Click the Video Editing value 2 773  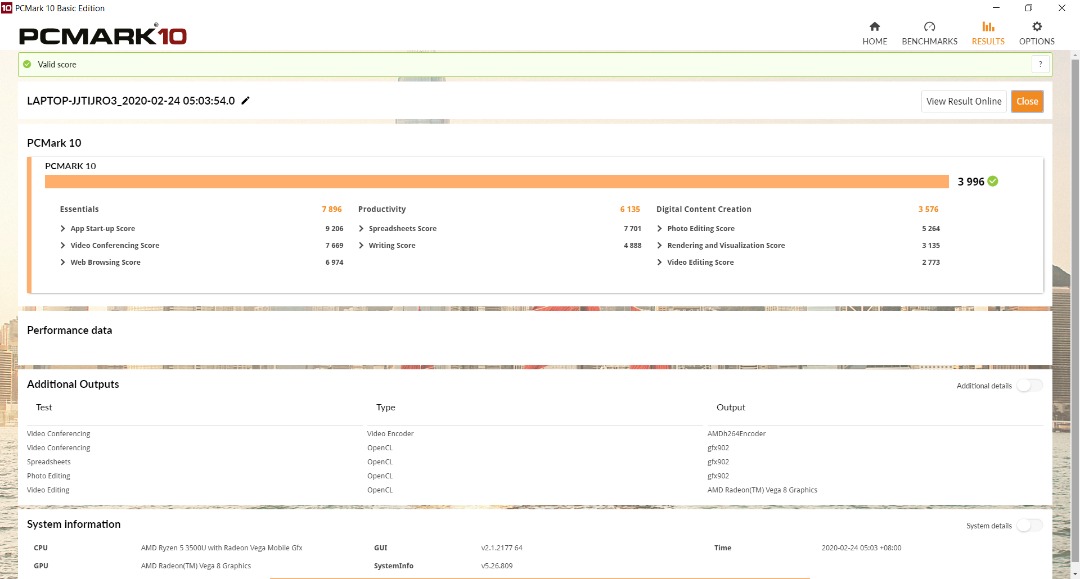(x=931, y=262)
